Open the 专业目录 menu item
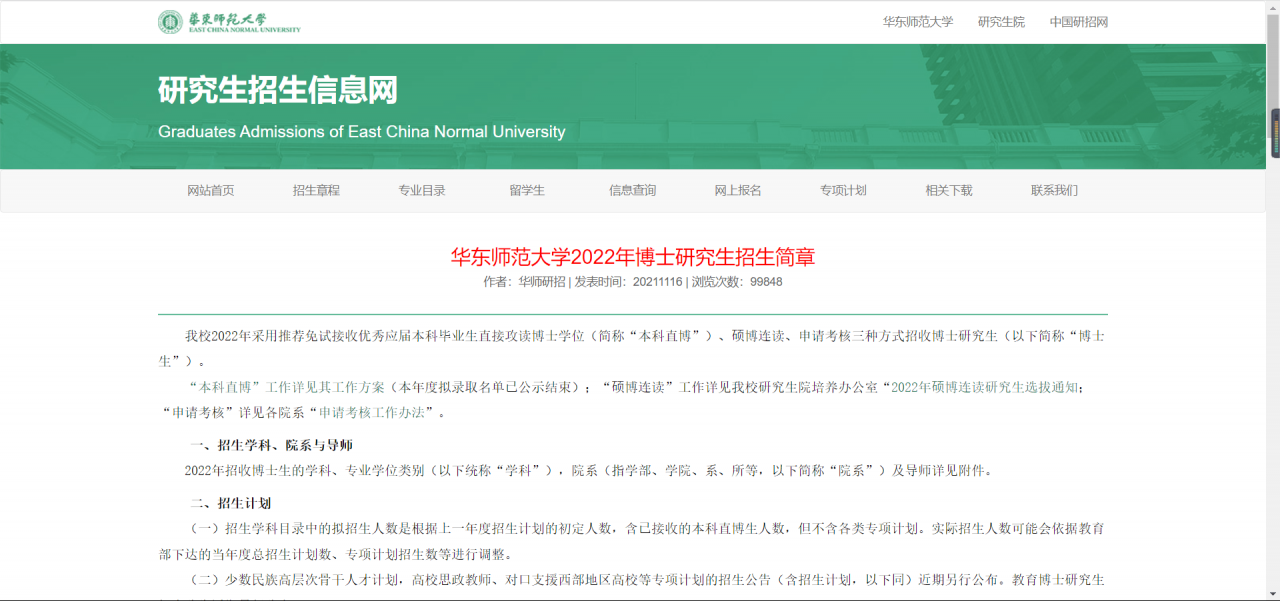Viewport: 1280px width, 601px height. pos(422,191)
